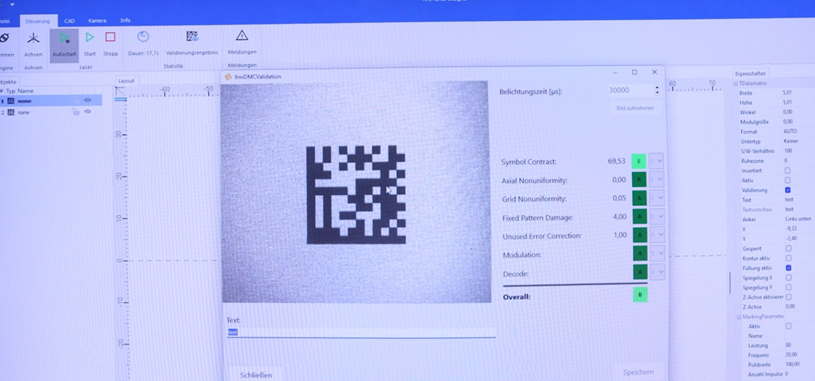
Task: Select object row 1 named none
Action: point(51,100)
